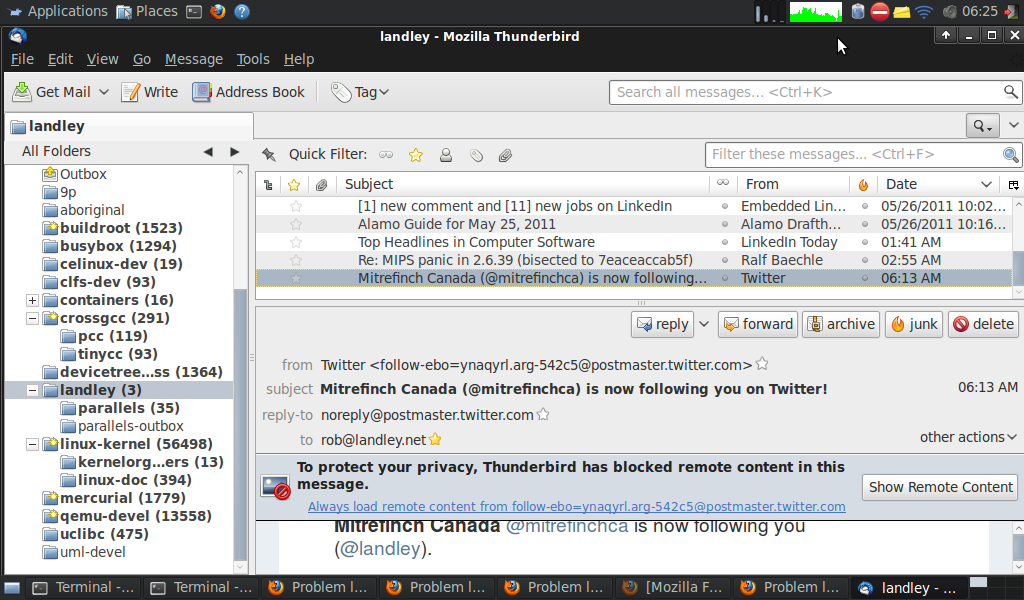
Task: Open the Help menu
Action: [298, 59]
